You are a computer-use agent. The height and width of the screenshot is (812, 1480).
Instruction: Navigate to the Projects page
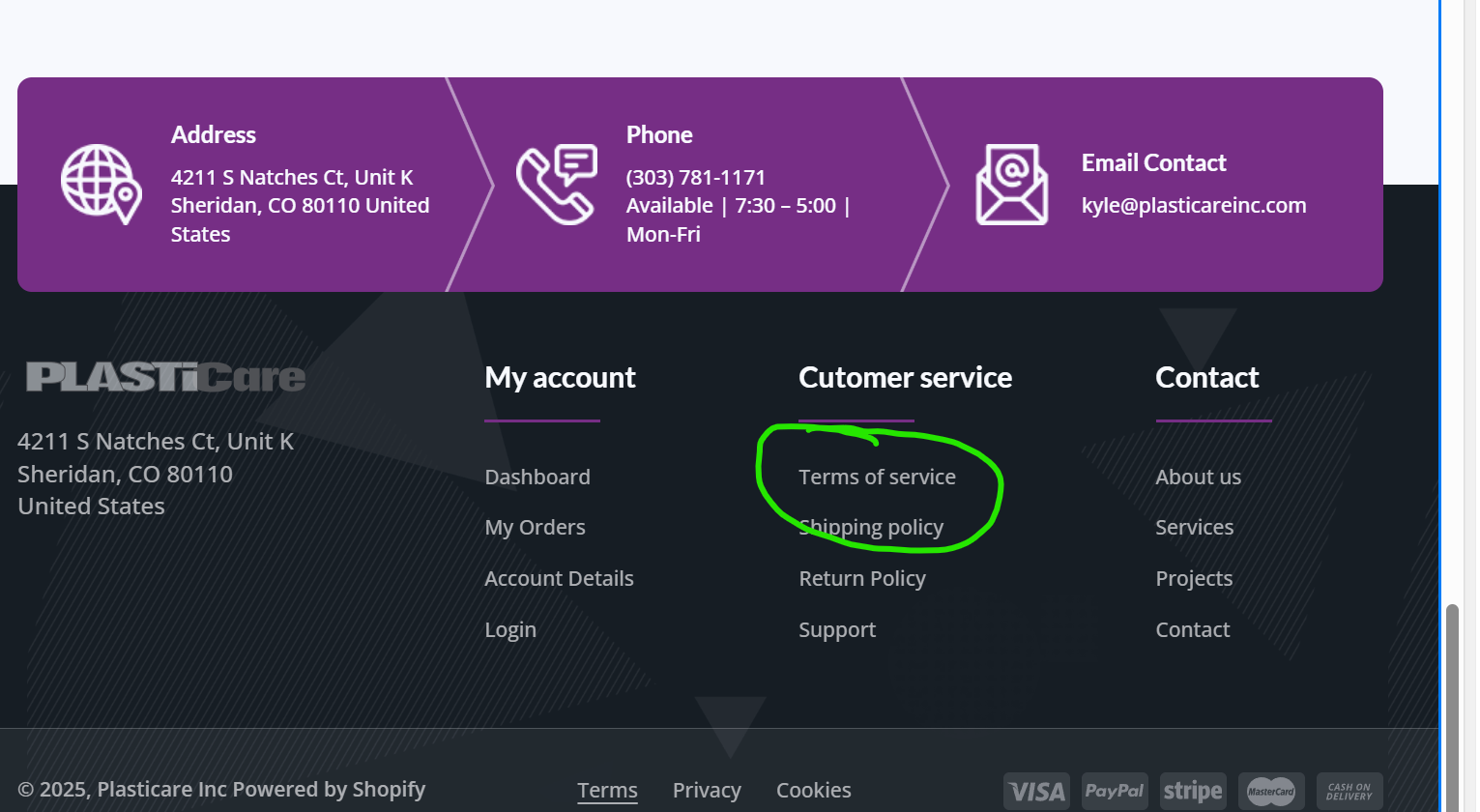(x=1194, y=579)
